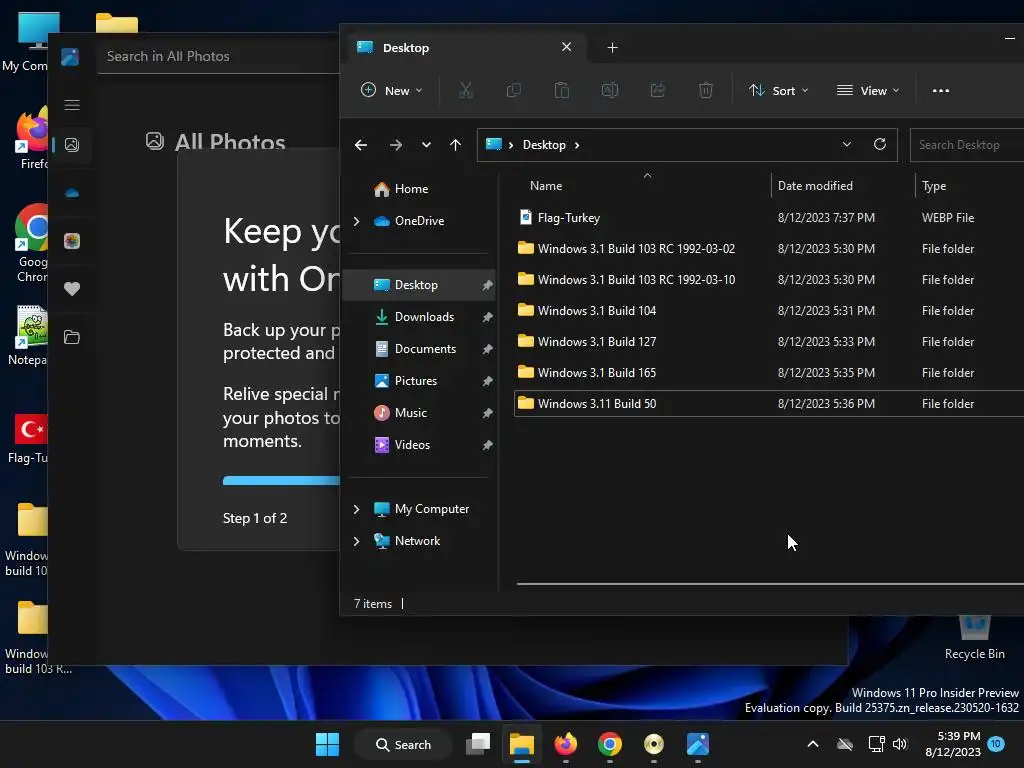Screen dimensions: 1024x768
Task: Open OneDrive cloud icon in Photos sidebar
Action: pyautogui.click(x=72, y=193)
